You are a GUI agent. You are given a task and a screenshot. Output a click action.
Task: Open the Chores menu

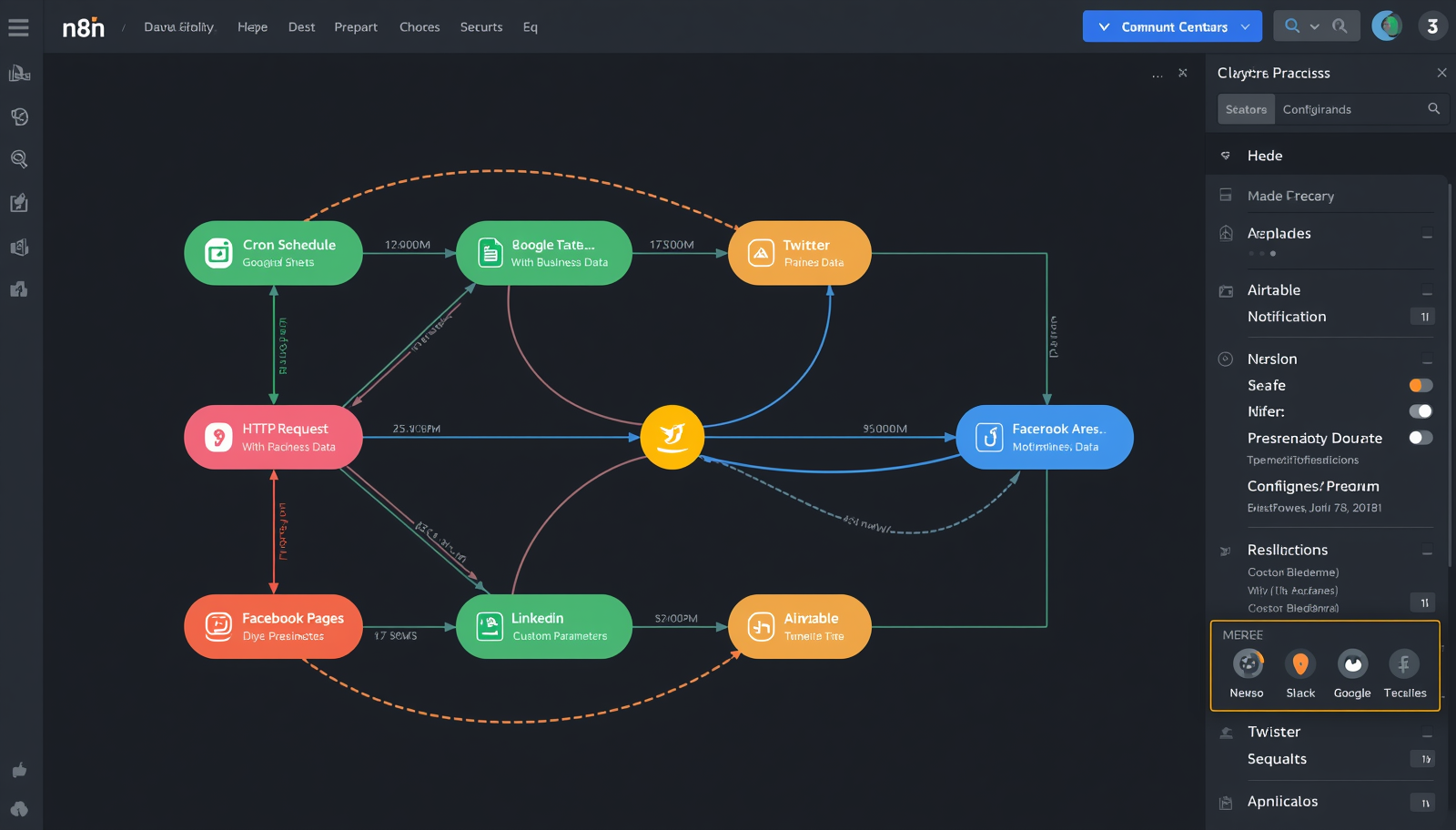(x=420, y=27)
